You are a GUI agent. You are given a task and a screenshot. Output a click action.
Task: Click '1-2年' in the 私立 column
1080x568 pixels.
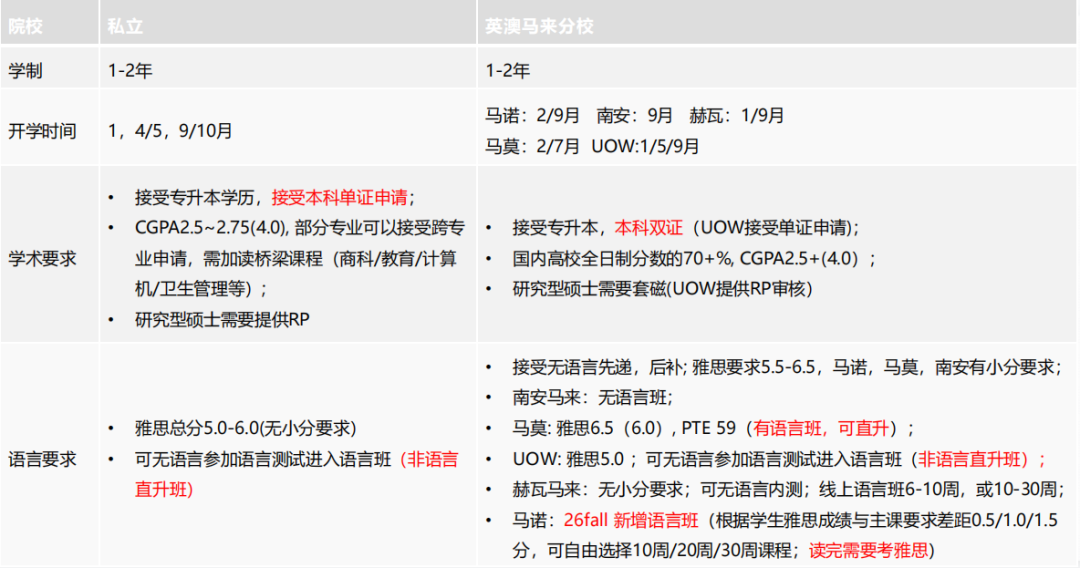pyautogui.click(x=130, y=70)
